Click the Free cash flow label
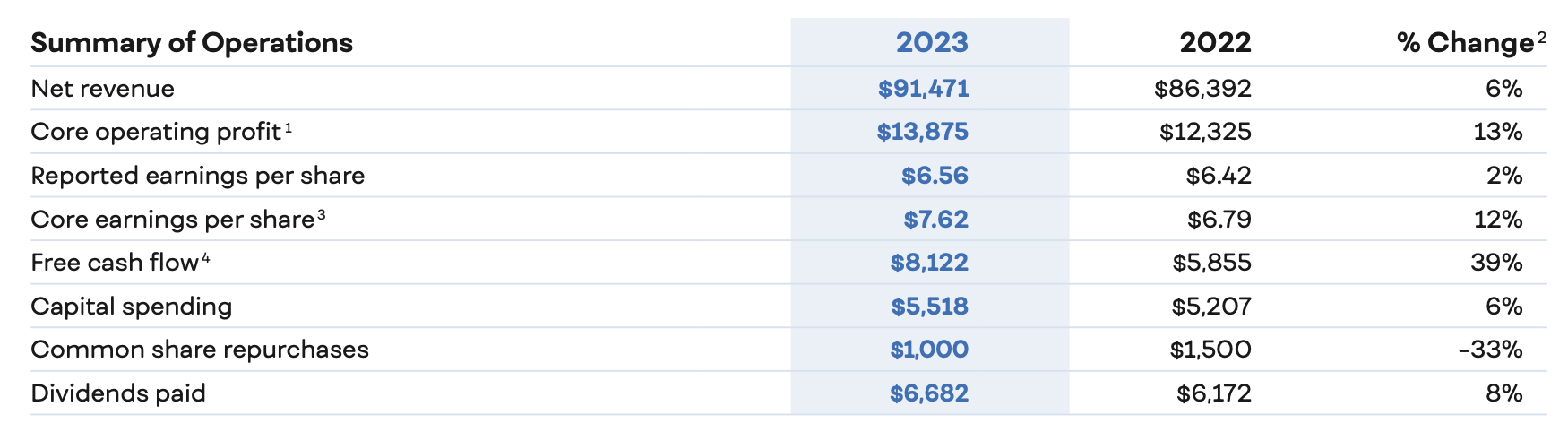Viewport: 1568px width, 432px height. (114, 263)
